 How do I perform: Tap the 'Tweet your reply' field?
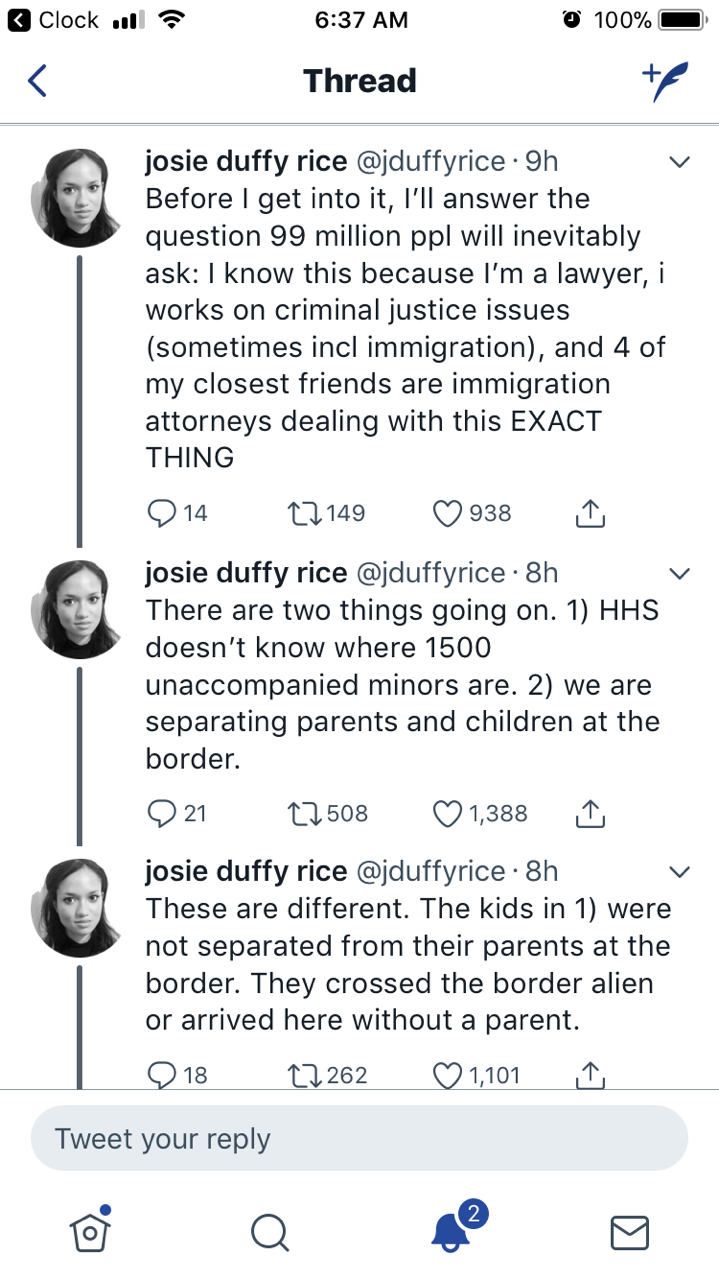tap(359, 1138)
